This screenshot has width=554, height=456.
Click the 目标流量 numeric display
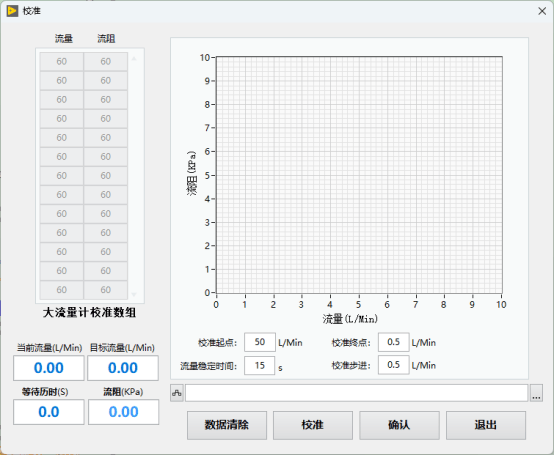(x=123, y=368)
